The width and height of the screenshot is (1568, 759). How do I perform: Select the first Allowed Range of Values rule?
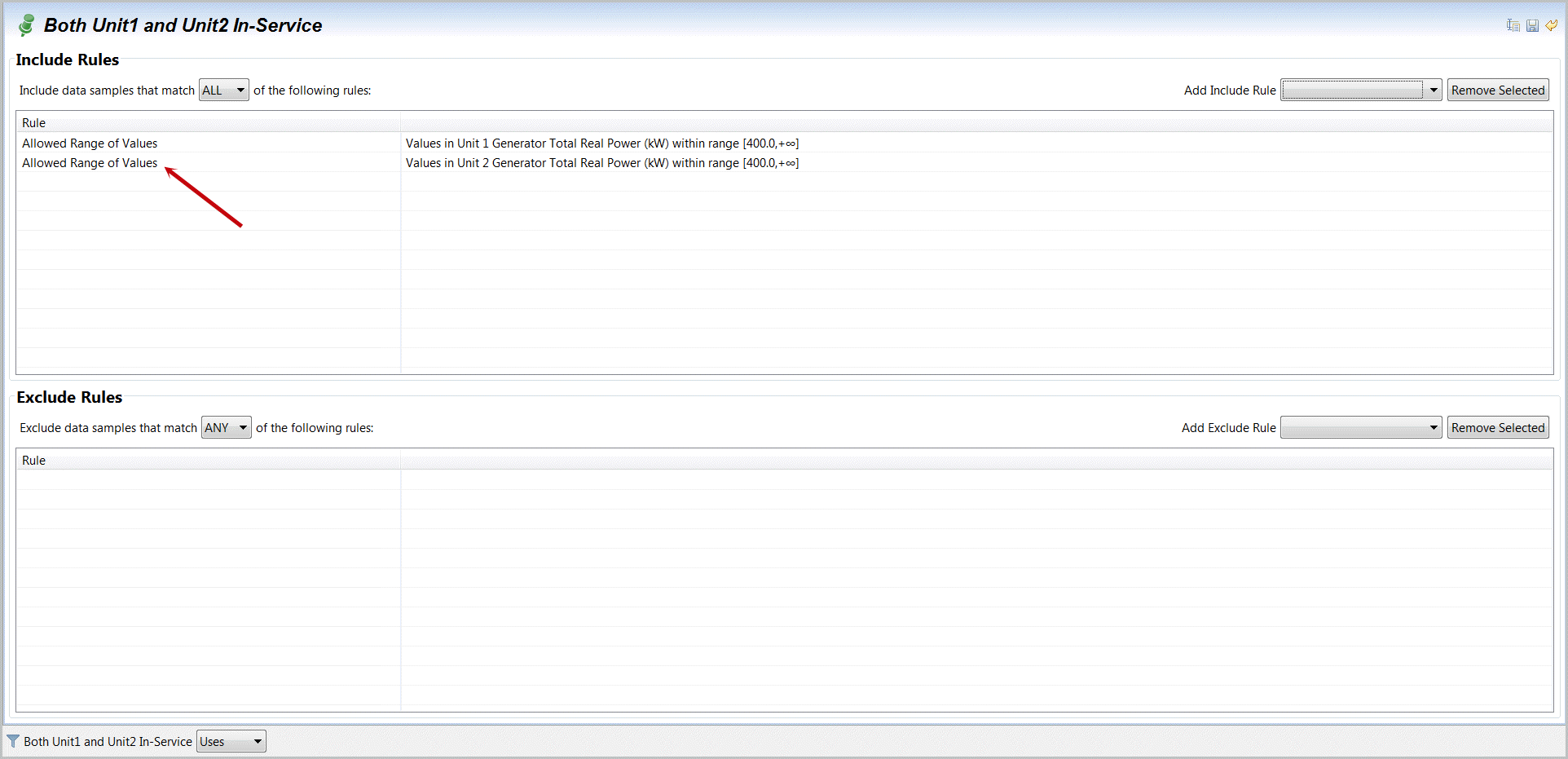pos(90,143)
